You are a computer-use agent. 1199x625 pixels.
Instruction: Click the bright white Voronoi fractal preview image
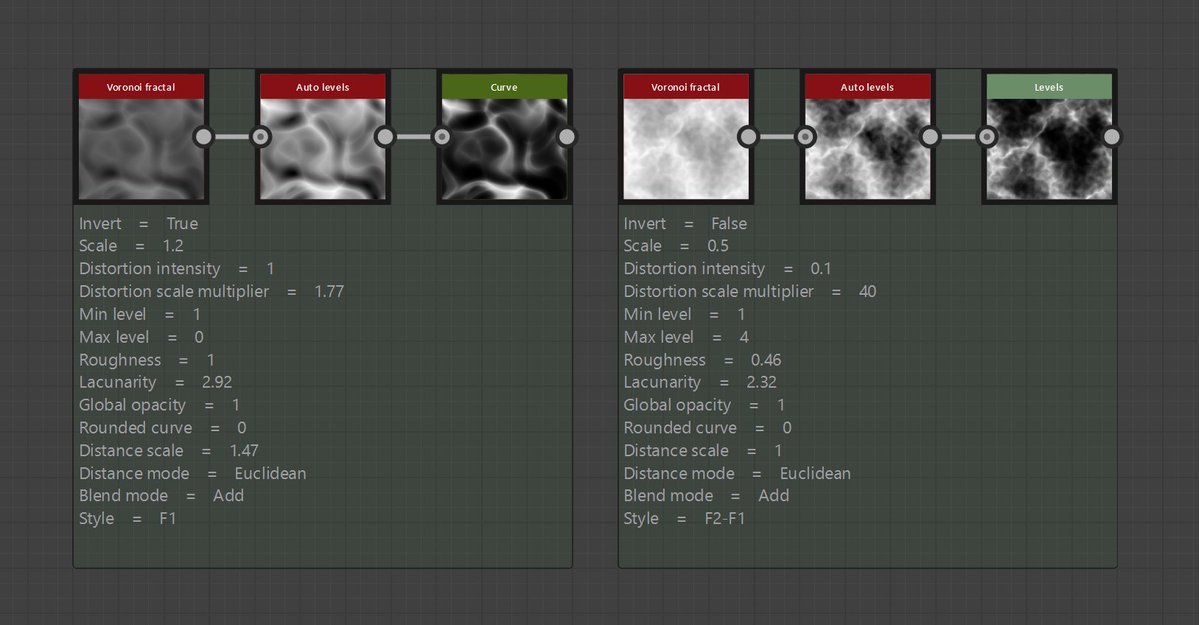point(686,149)
